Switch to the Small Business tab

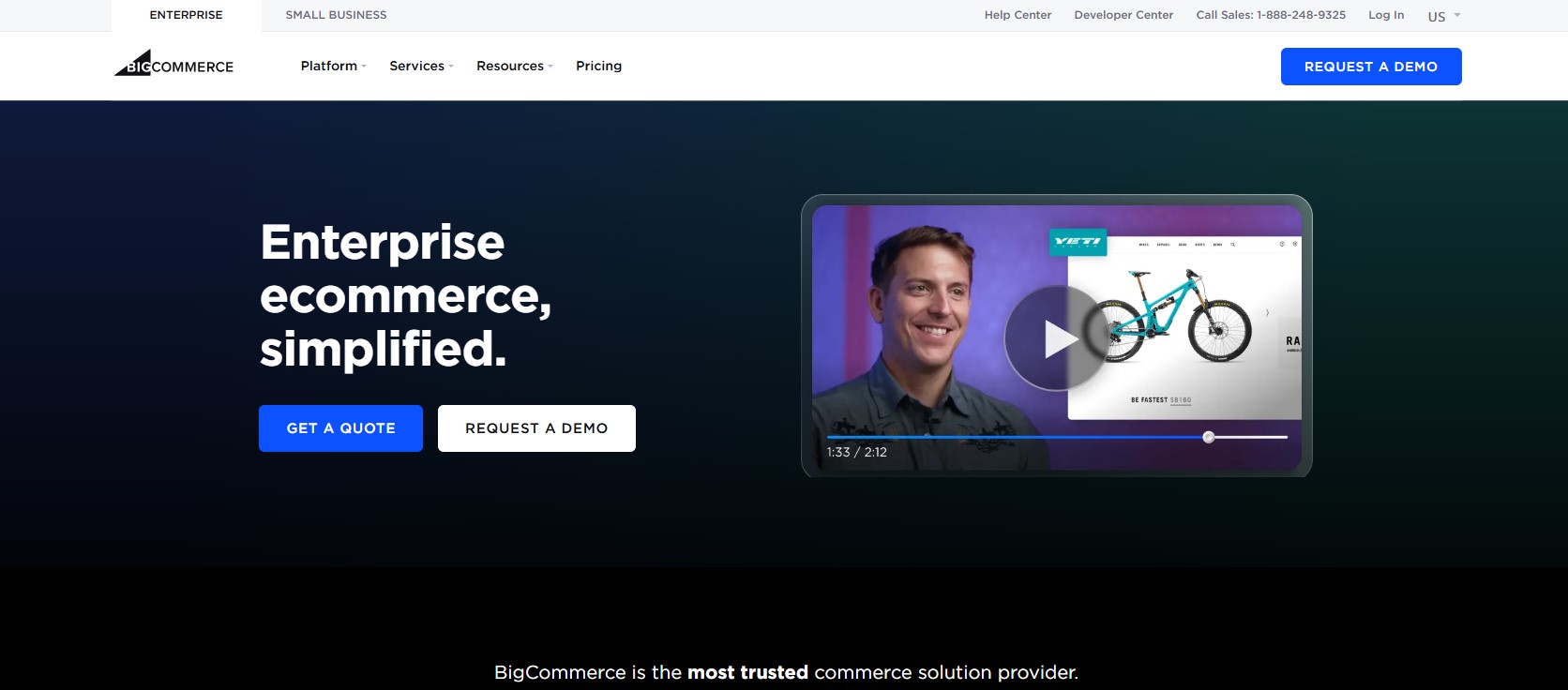tap(336, 15)
